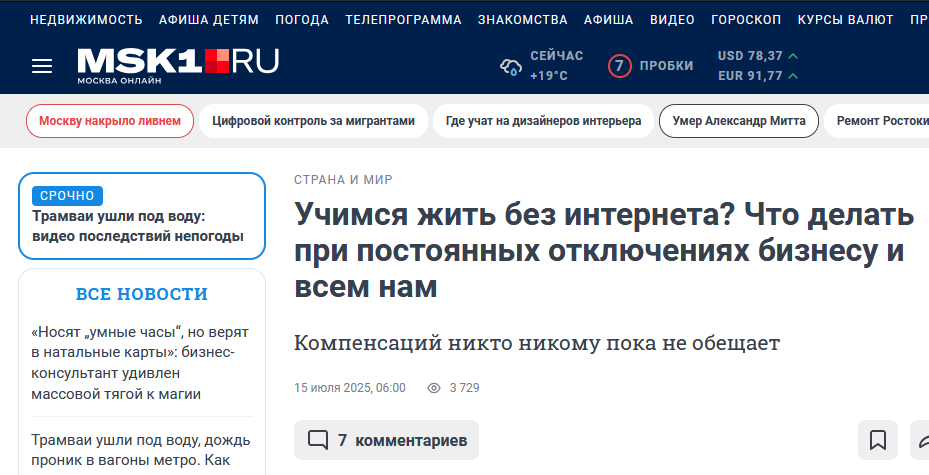The image size is (929, 475).
Task: Select topic Где учат на дизайнеров интерьера
Action: [543, 121]
